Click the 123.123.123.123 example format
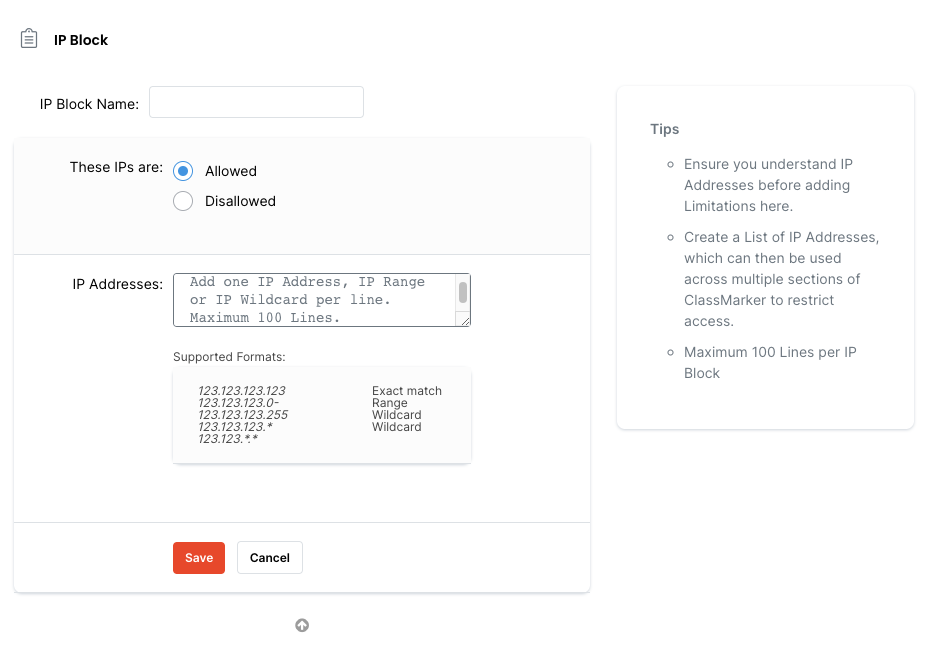Viewport: 926px width, 648px height. point(242,391)
